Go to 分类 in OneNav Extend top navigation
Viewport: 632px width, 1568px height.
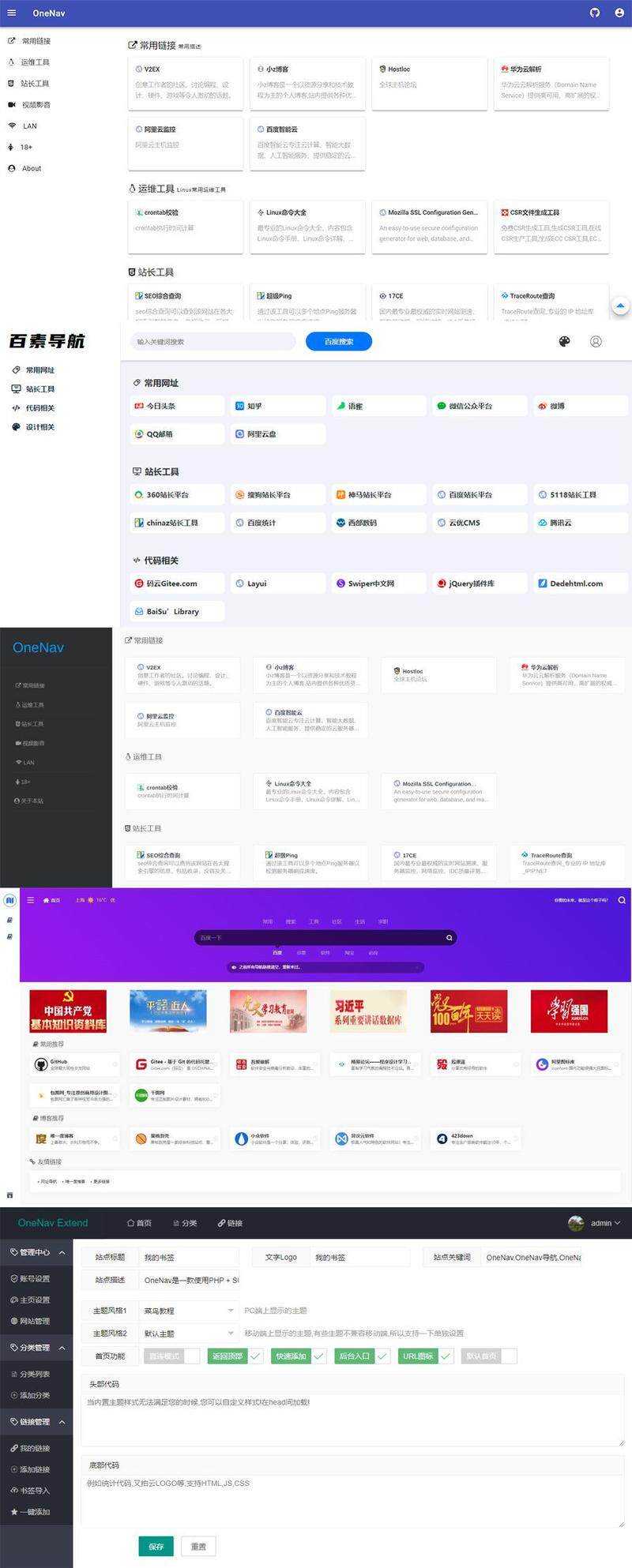point(186,1223)
